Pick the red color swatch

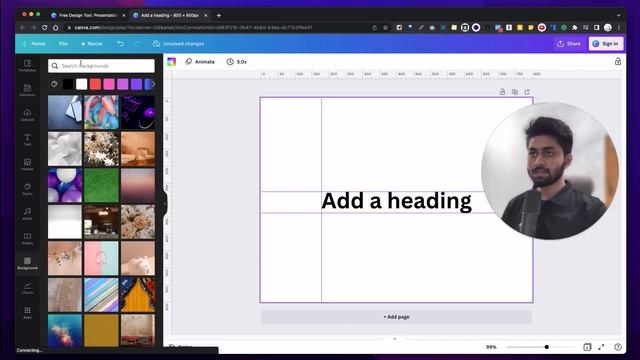pyautogui.click(x=95, y=84)
